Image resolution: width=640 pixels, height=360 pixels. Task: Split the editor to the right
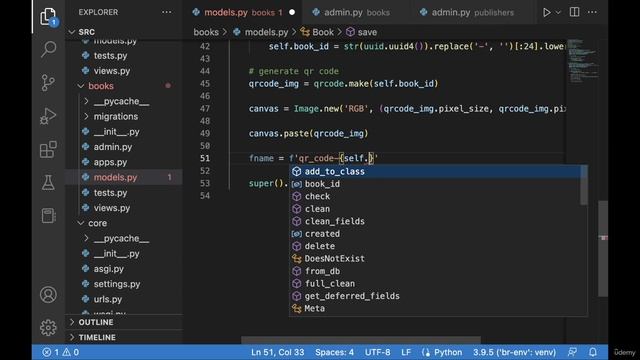pos(574,12)
